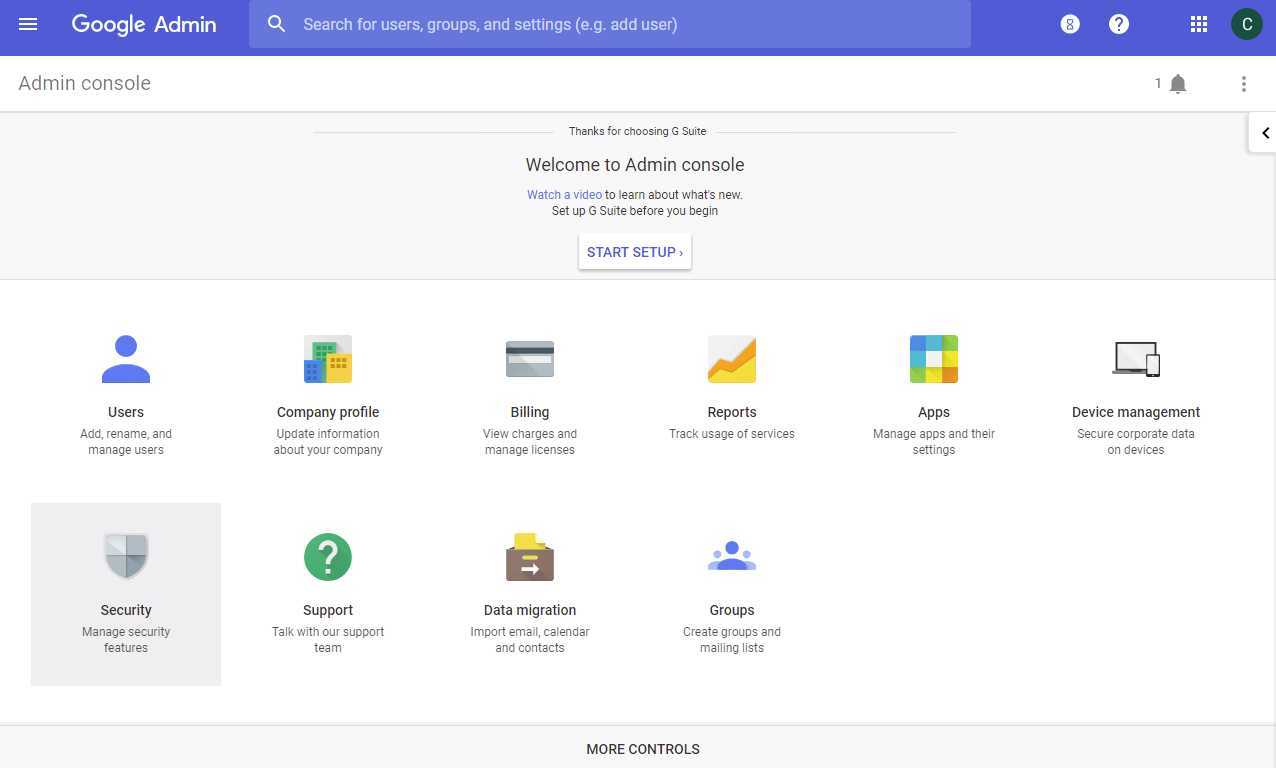Open the three-dot overflow menu
The image size is (1276, 768).
(1244, 83)
